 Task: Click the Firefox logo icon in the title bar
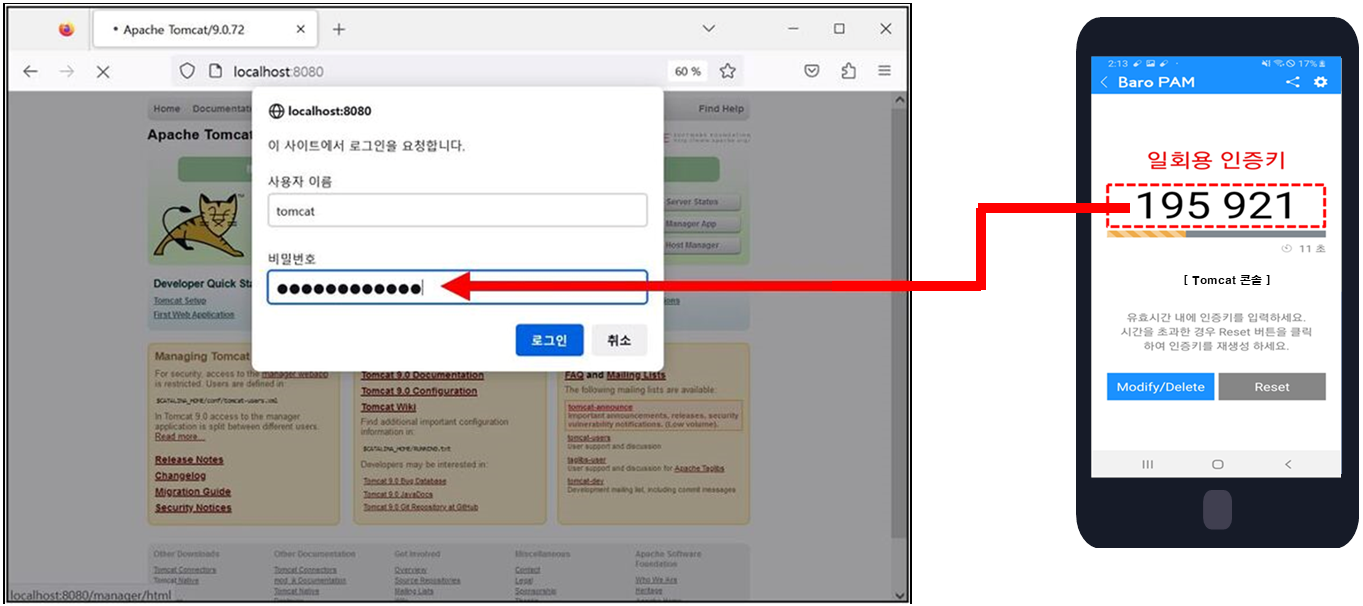click(x=66, y=29)
